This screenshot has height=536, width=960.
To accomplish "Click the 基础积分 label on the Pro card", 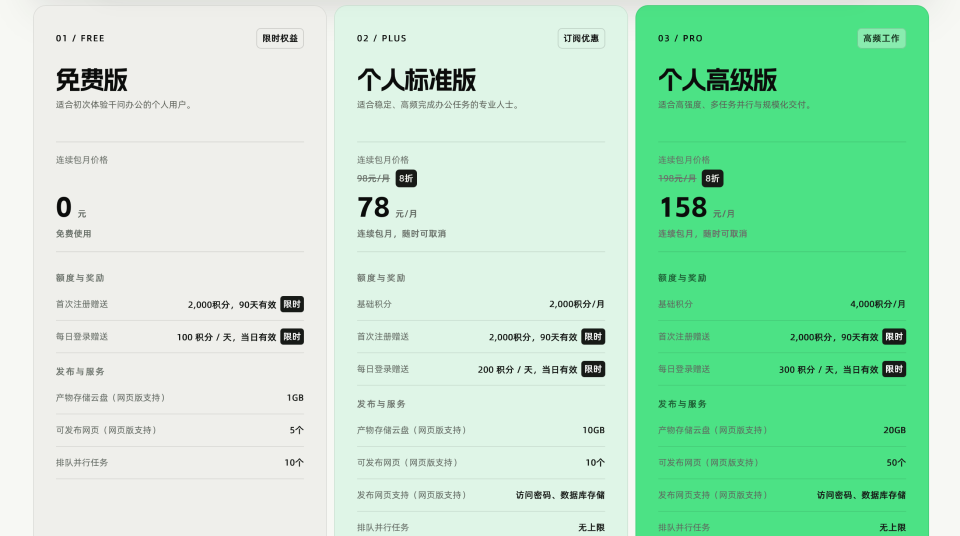I will tap(675, 304).
